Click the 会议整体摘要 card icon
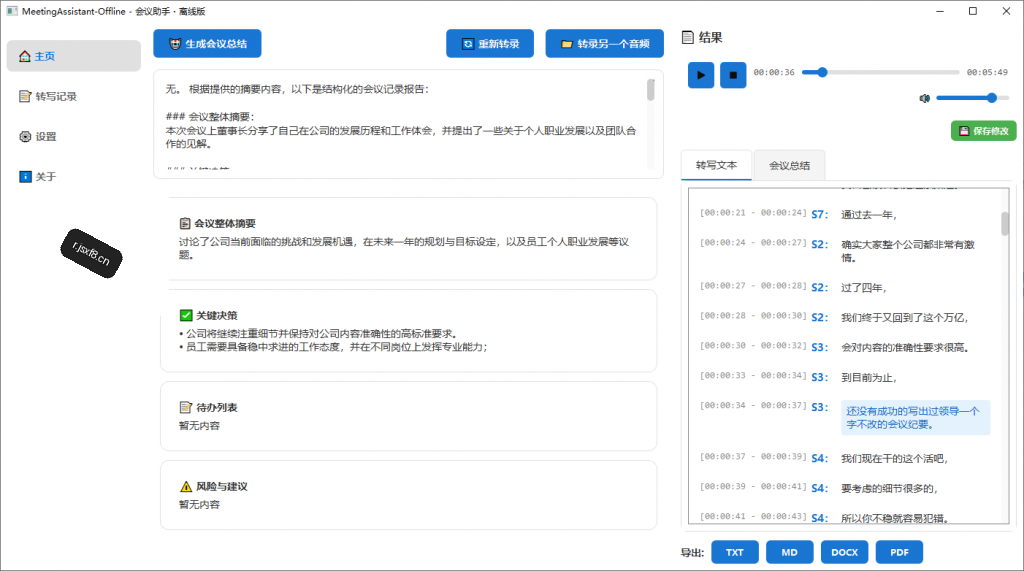The width and height of the screenshot is (1024, 571). click(x=185, y=223)
